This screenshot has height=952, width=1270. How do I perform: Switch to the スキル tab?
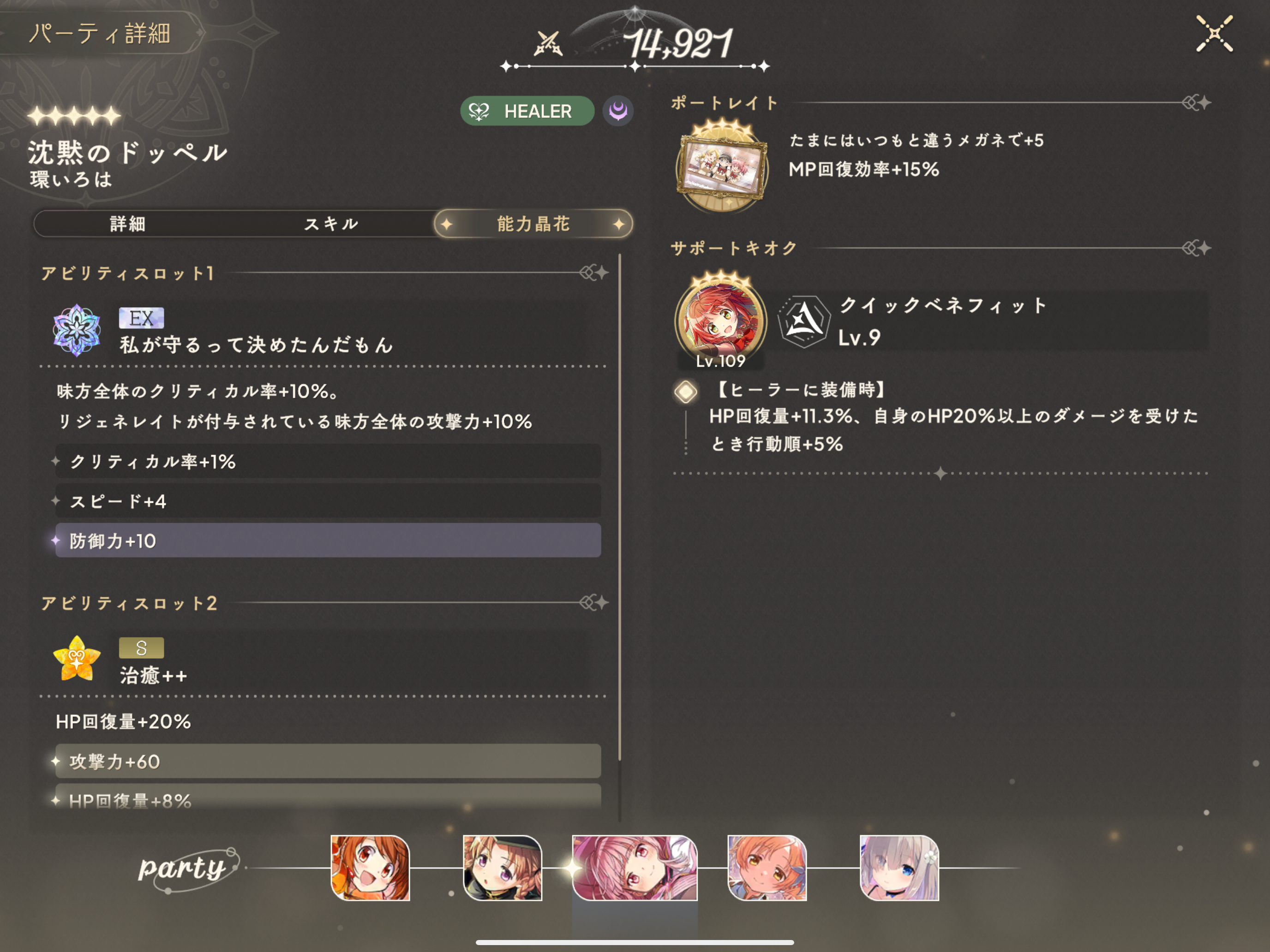tap(331, 224)
